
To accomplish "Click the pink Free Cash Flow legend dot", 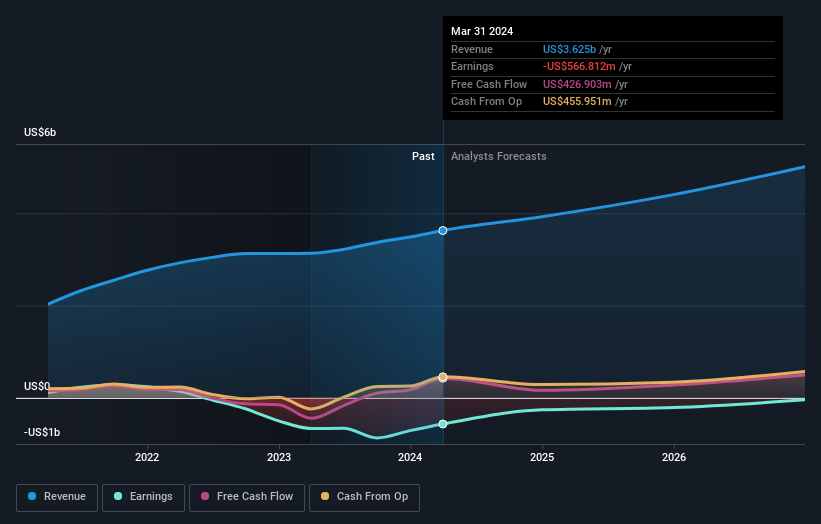I will click(x=205, y=496).
